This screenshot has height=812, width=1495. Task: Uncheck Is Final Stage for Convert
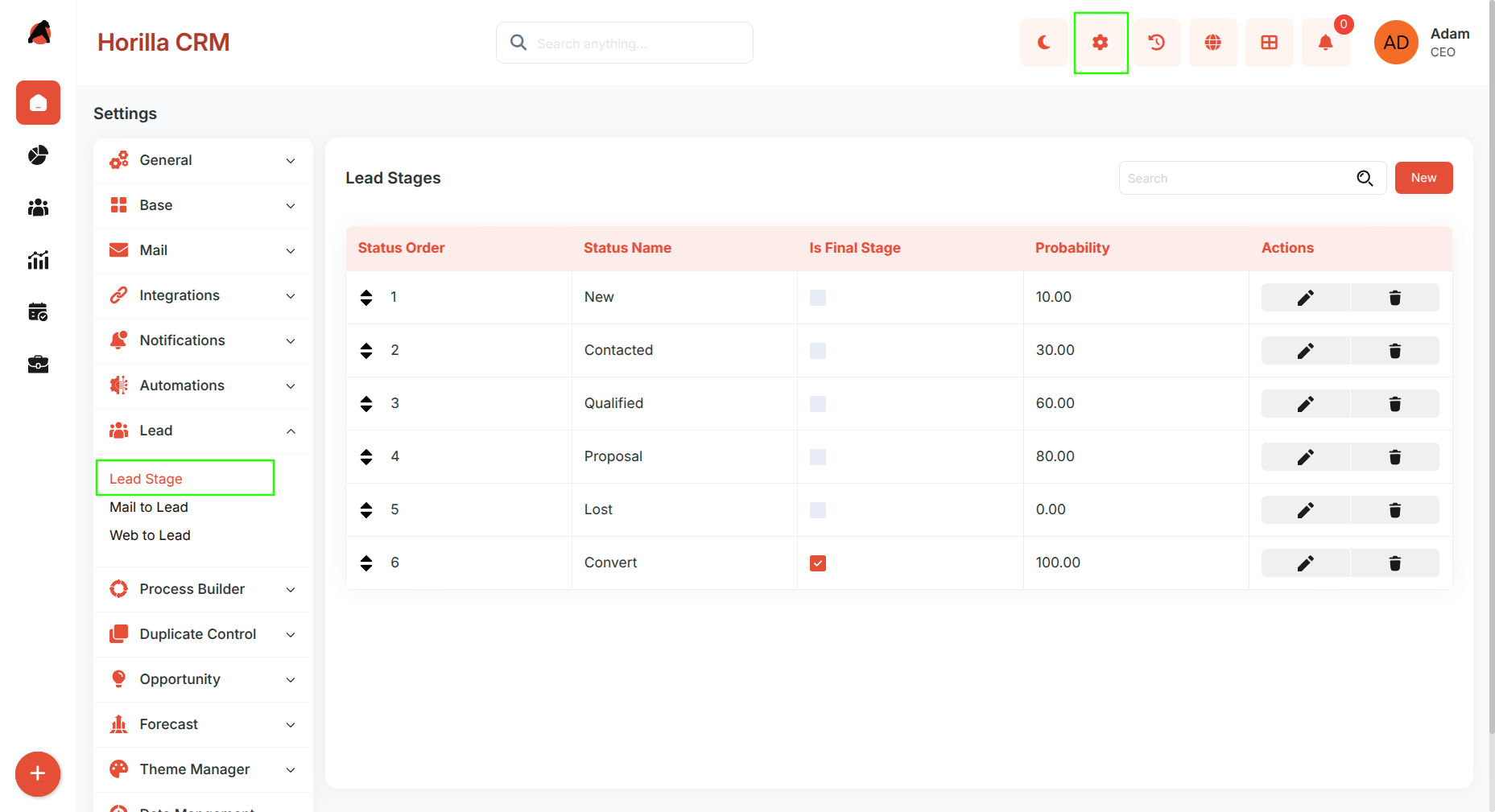click(818, 563)
